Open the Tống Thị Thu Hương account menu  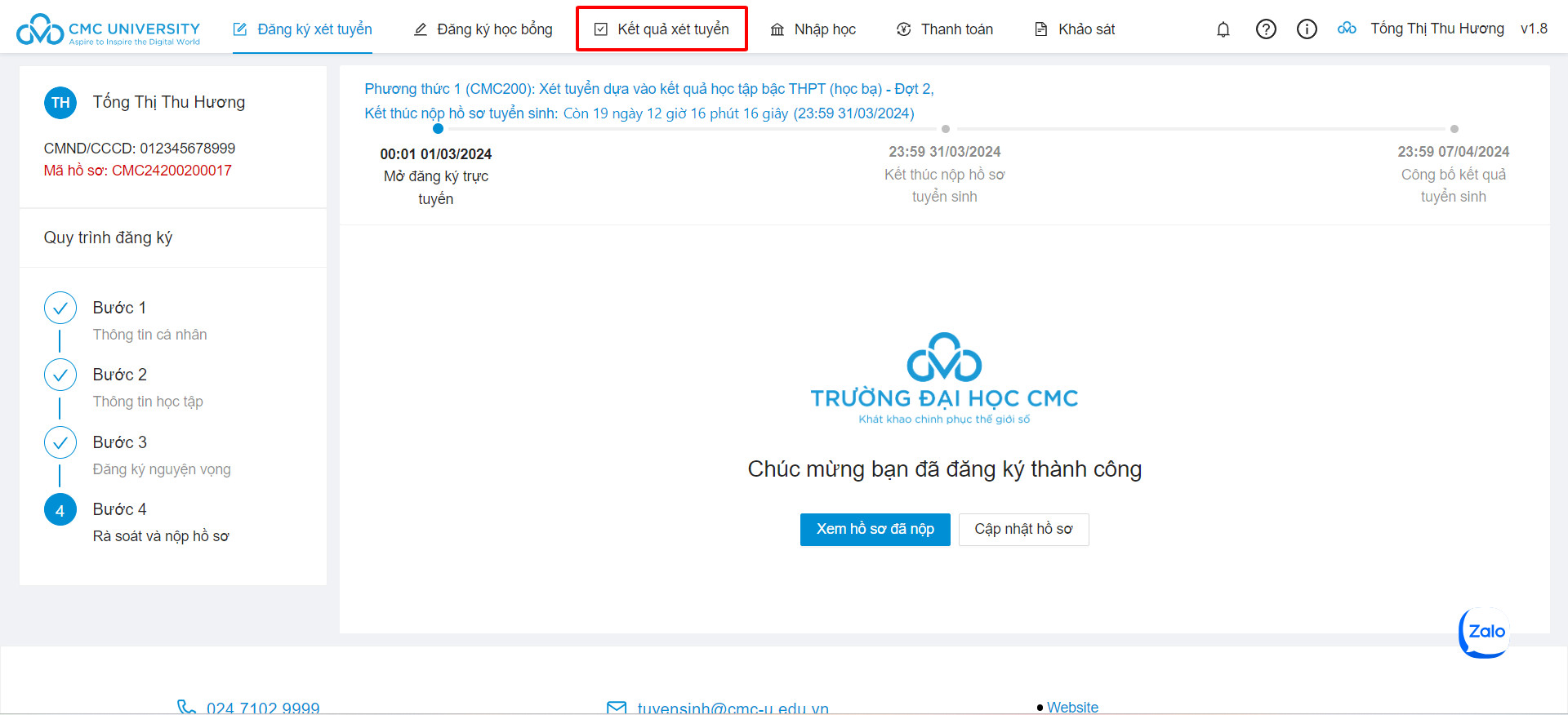[x=1437, y=29]
